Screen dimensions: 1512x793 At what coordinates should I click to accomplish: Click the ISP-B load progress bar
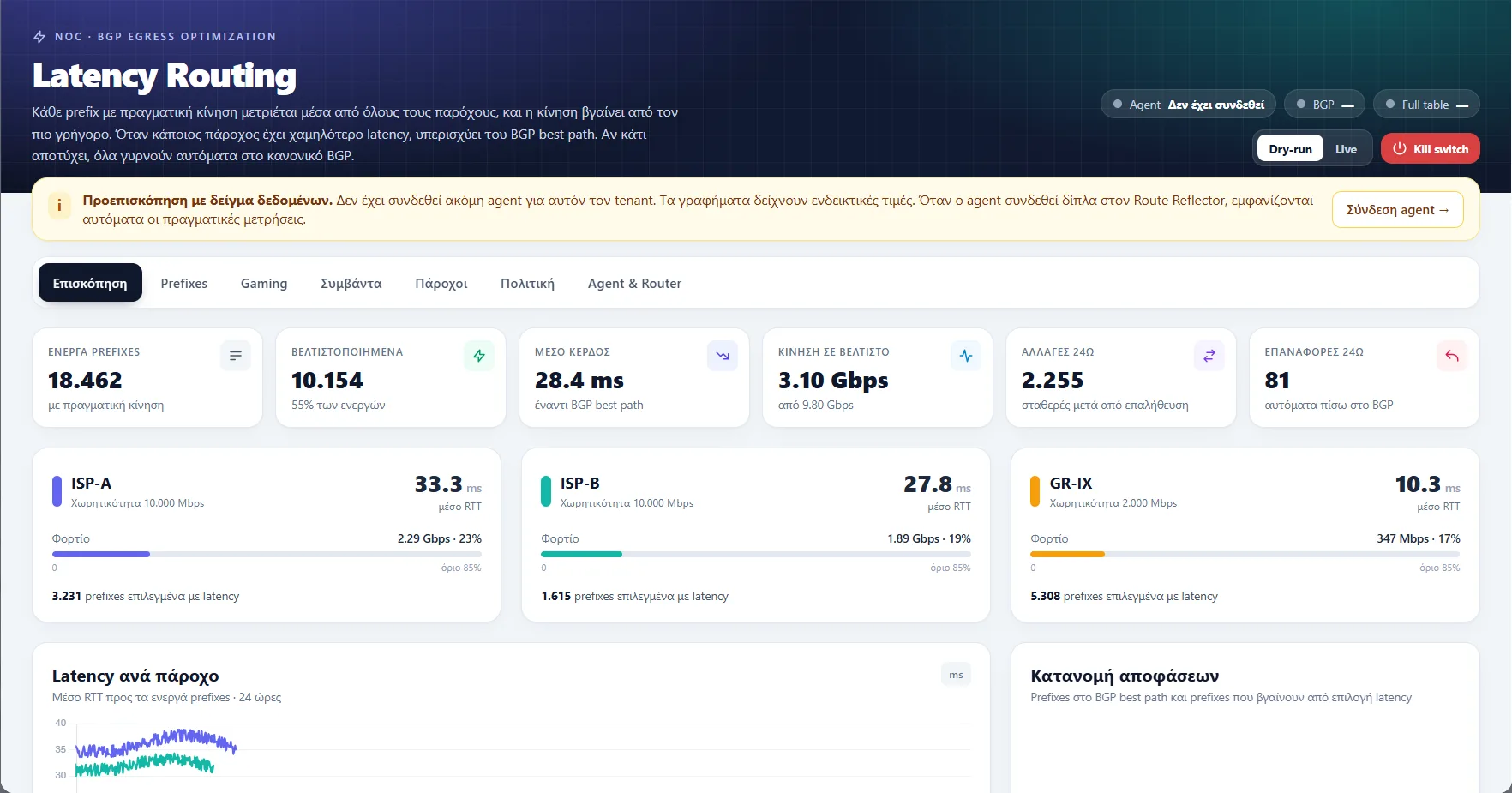click(x=756, y=555)
